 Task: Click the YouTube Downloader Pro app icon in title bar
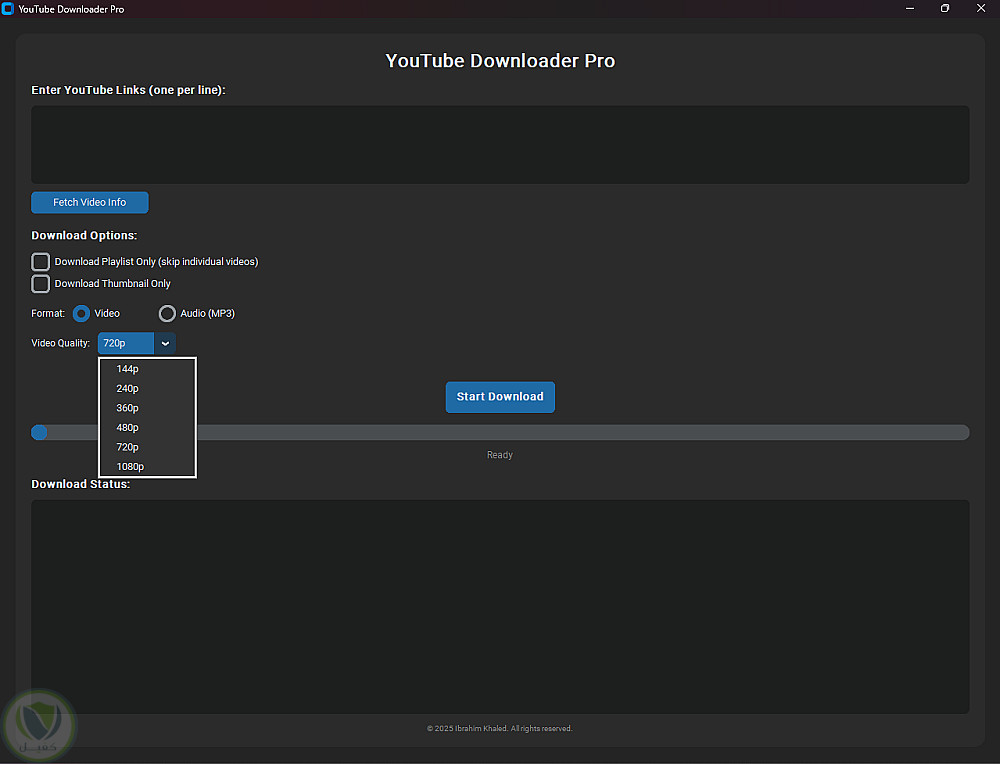coord(8,9)
